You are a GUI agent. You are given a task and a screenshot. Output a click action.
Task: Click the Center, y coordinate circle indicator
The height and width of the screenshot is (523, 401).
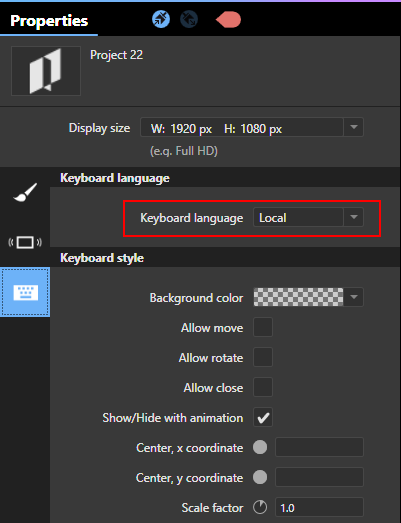260,477
